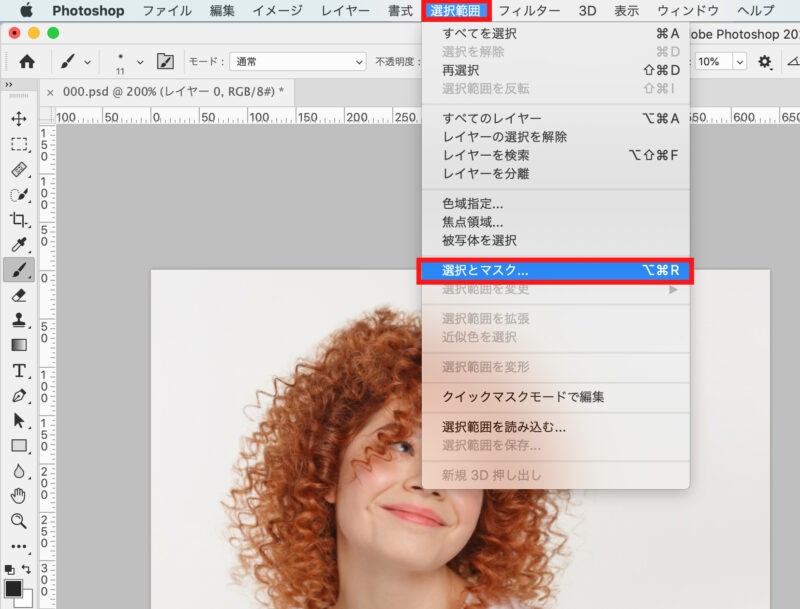
Task: Open the options bar gear settings
Action: [764, 62]
